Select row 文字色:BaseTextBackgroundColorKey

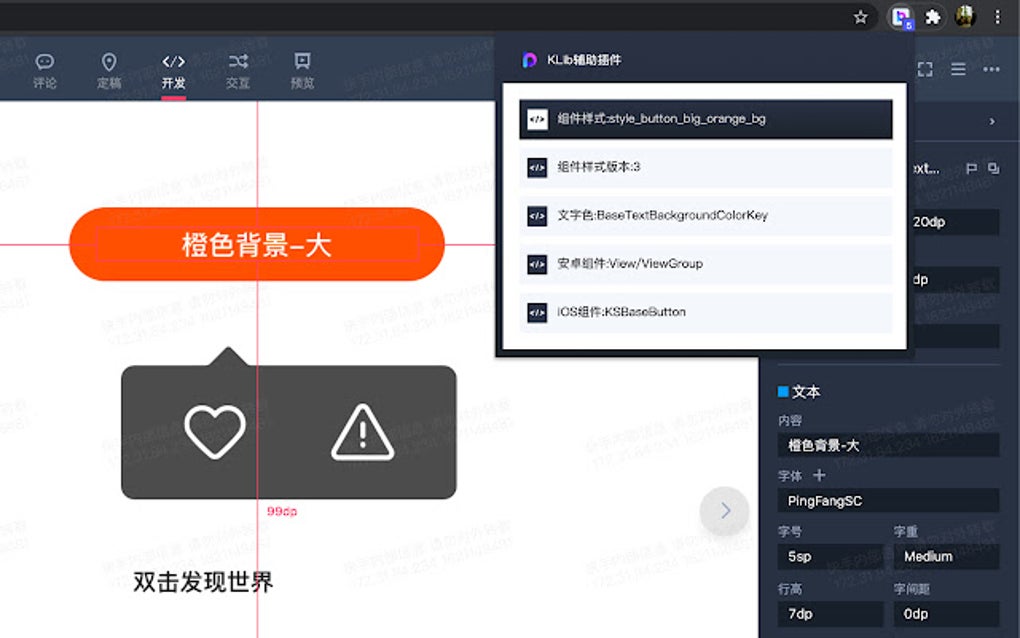pos(706,216)
